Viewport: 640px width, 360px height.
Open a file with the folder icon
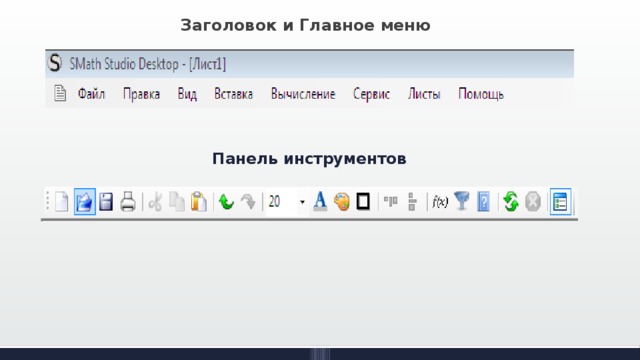[x=84, y=202]
